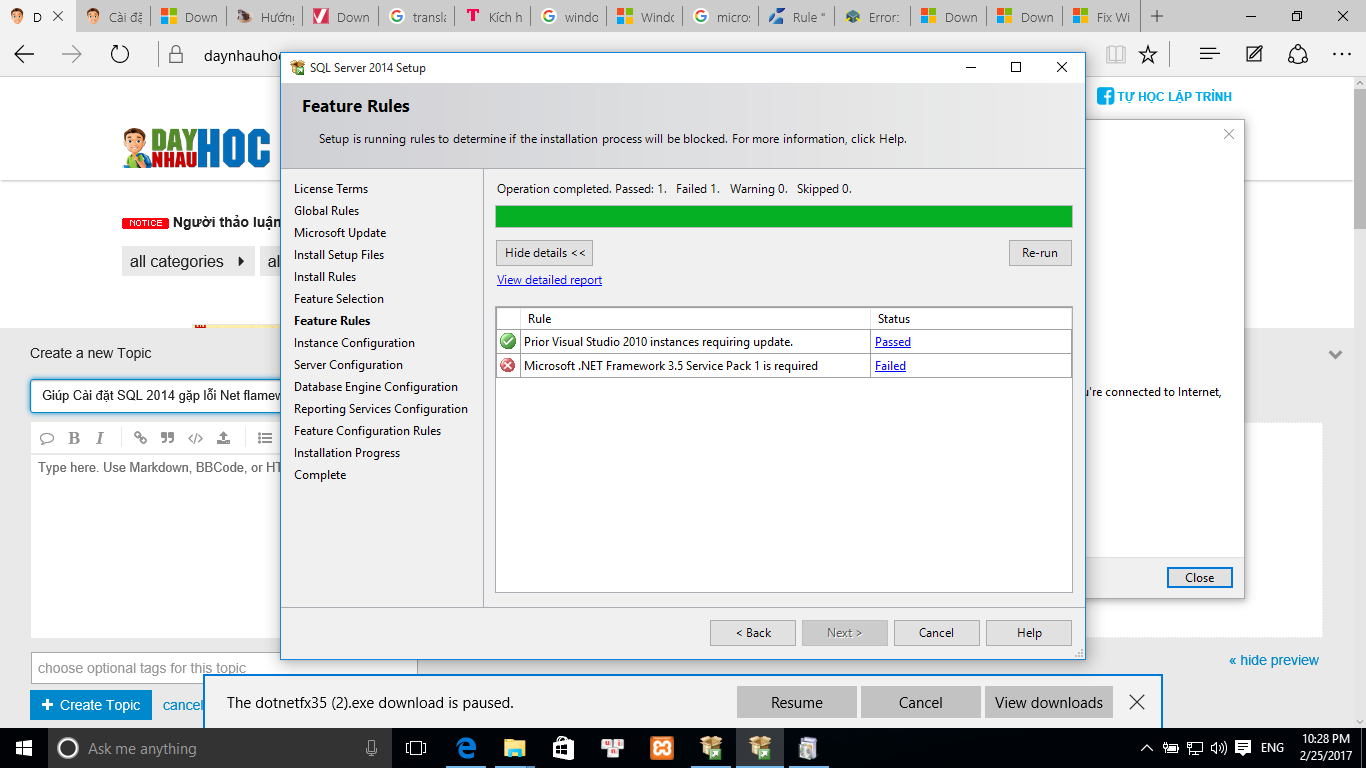Click the Italic formatting icon in editor
Screen dimensions: 1366x768
pos(100,438)
